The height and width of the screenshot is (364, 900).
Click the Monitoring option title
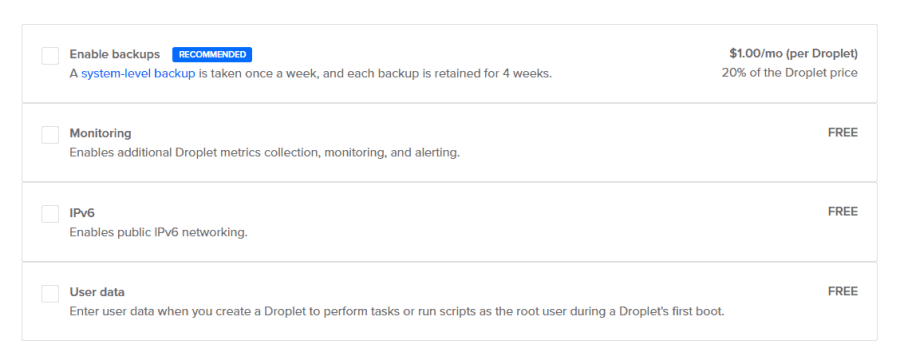[100, 133]
